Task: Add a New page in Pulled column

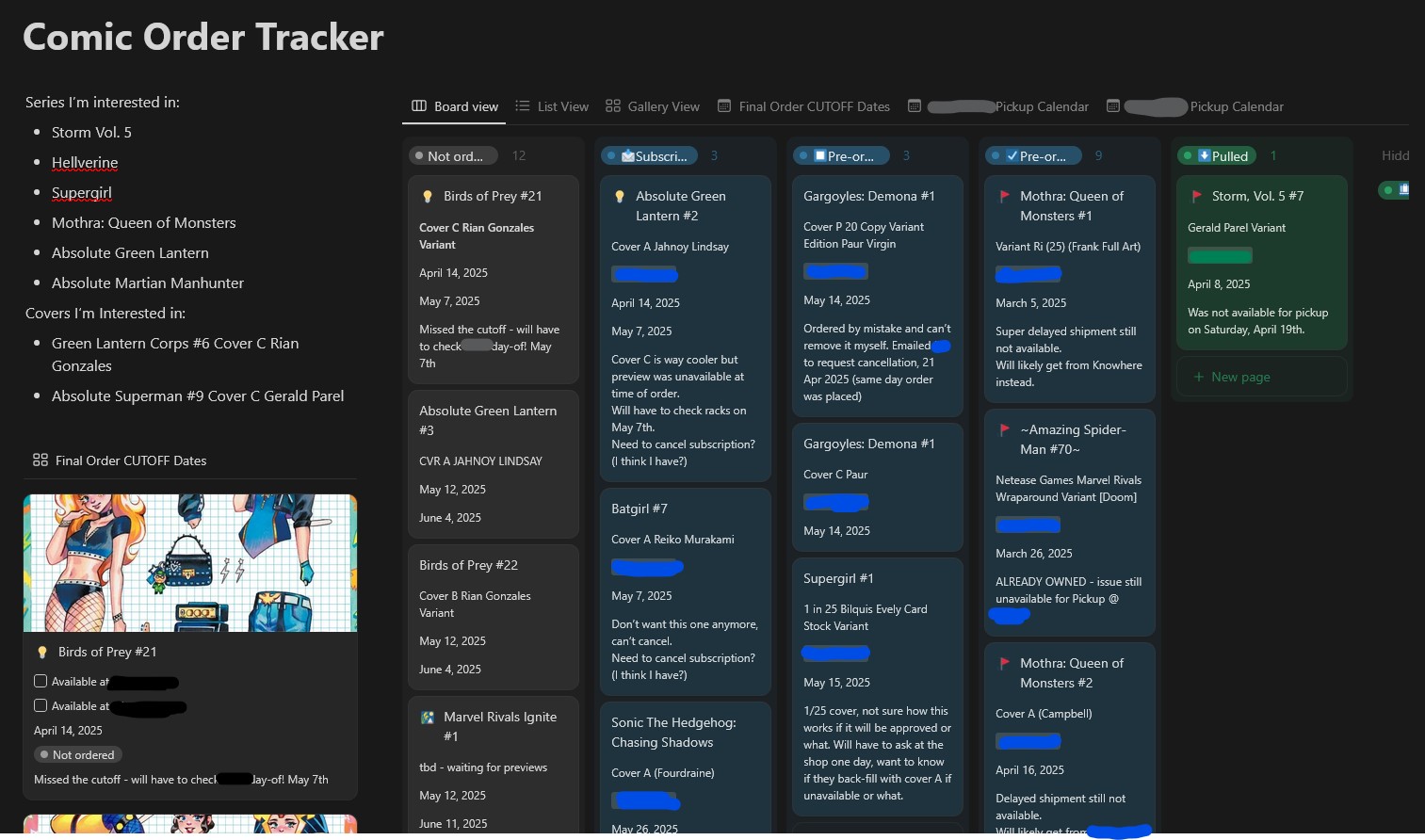Action: tap(1261, 377)
